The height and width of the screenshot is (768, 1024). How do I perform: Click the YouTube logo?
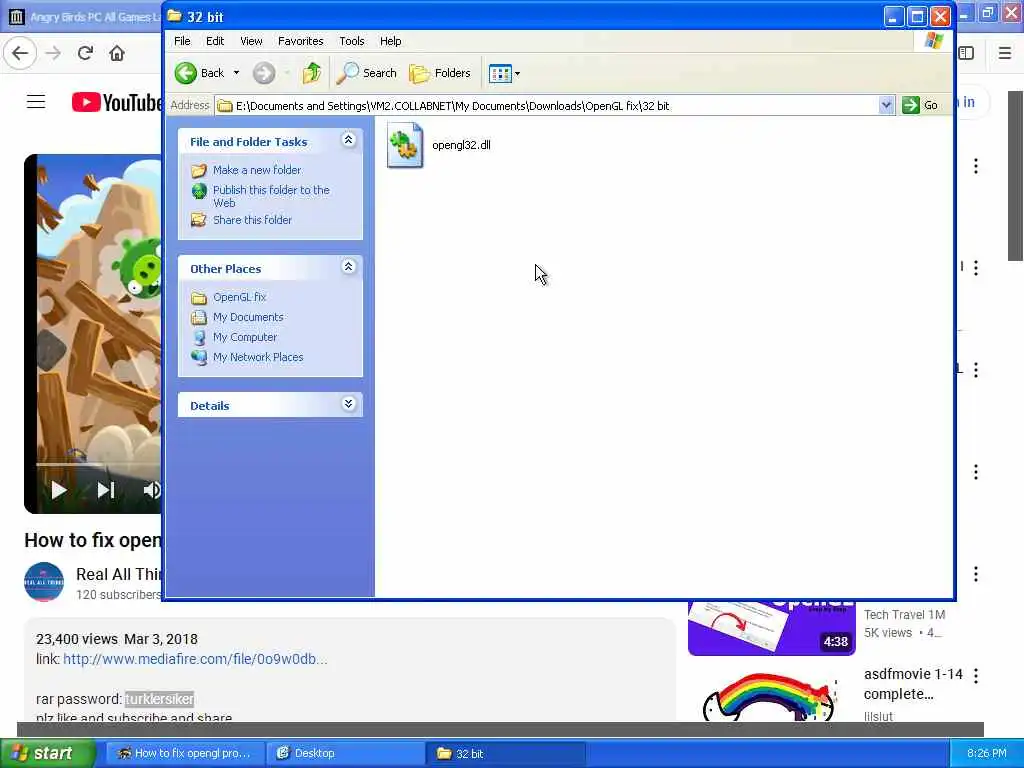click(x=116, y=103)
